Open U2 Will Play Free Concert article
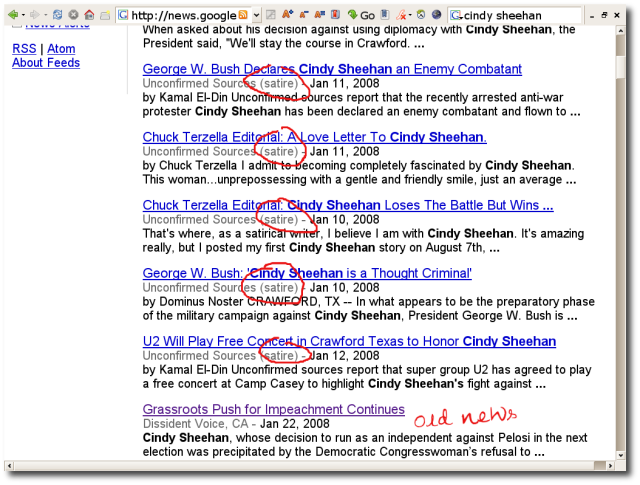640x485 pixels. (x=349, y=341)
